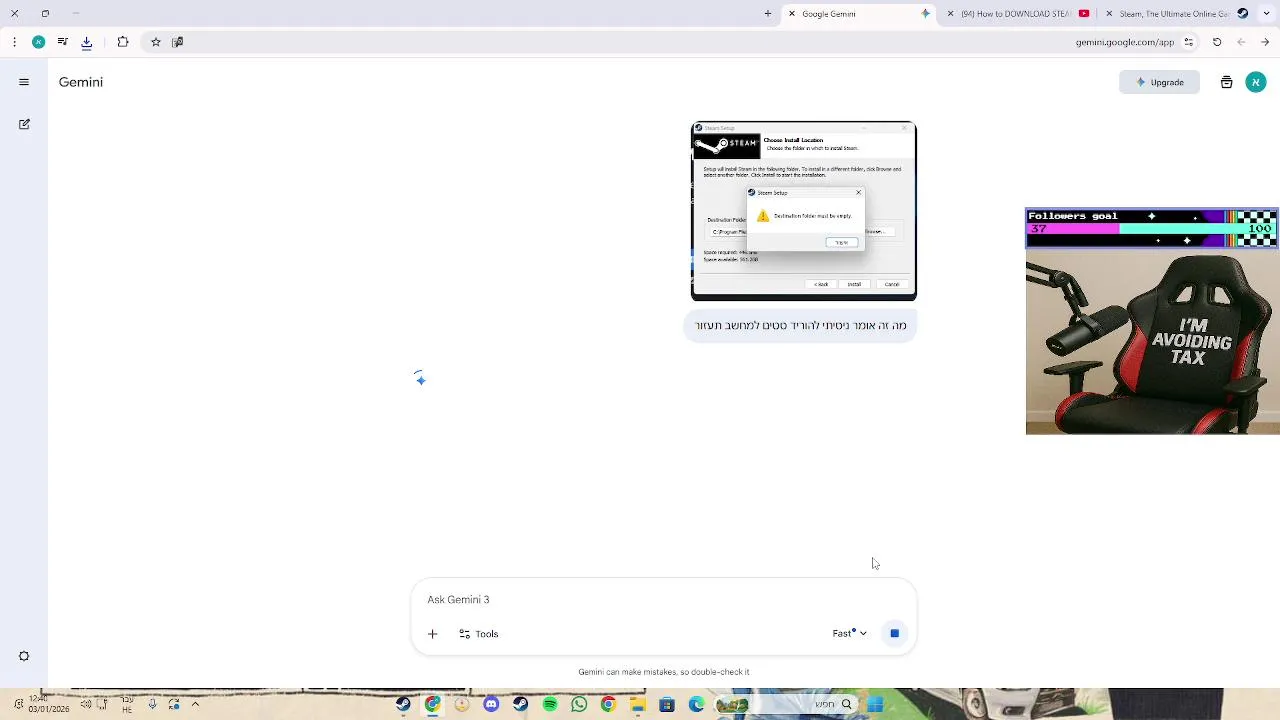
Task: Open a new browser tab
Action: [768, 14]
